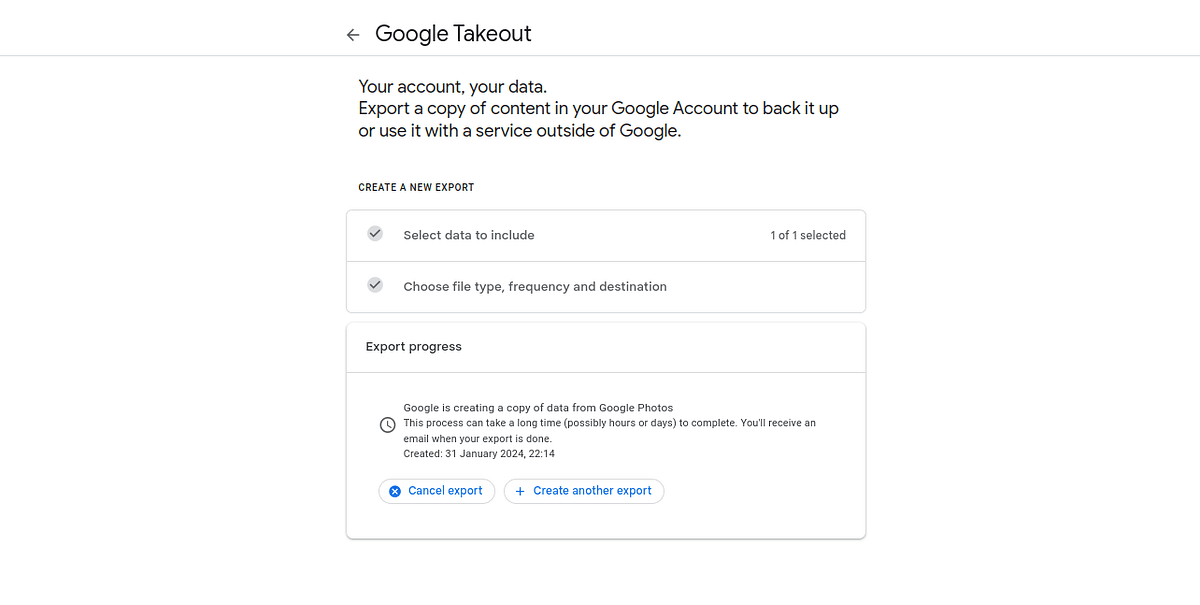The width and height of the screenshot is (1200, 605).
Task: Click the "Your account, your data." heading
Action: 453,87
